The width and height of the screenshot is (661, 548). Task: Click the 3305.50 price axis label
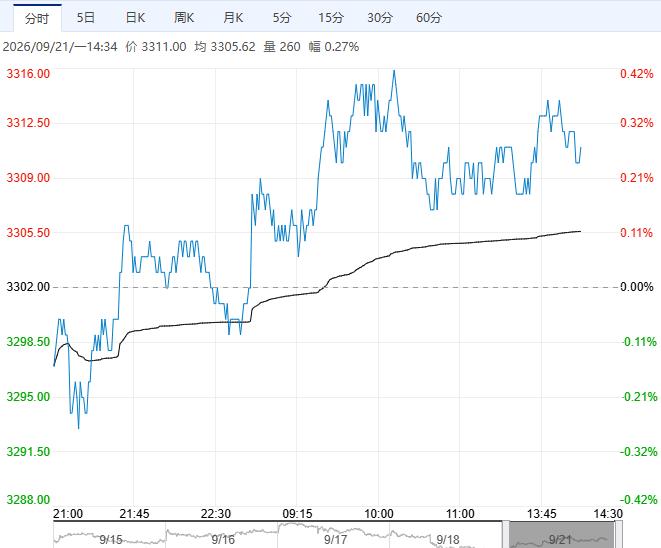(x=28, y=233)
